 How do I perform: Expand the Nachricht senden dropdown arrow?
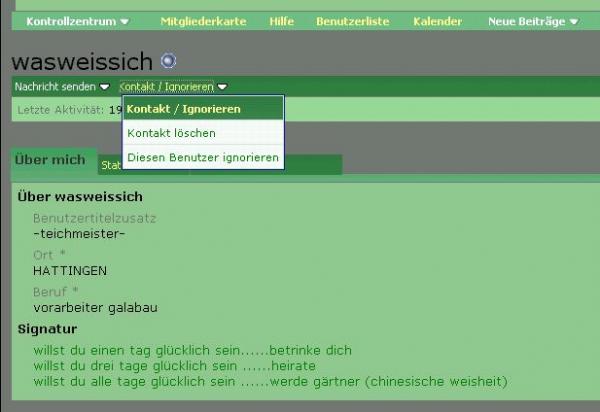105,87
